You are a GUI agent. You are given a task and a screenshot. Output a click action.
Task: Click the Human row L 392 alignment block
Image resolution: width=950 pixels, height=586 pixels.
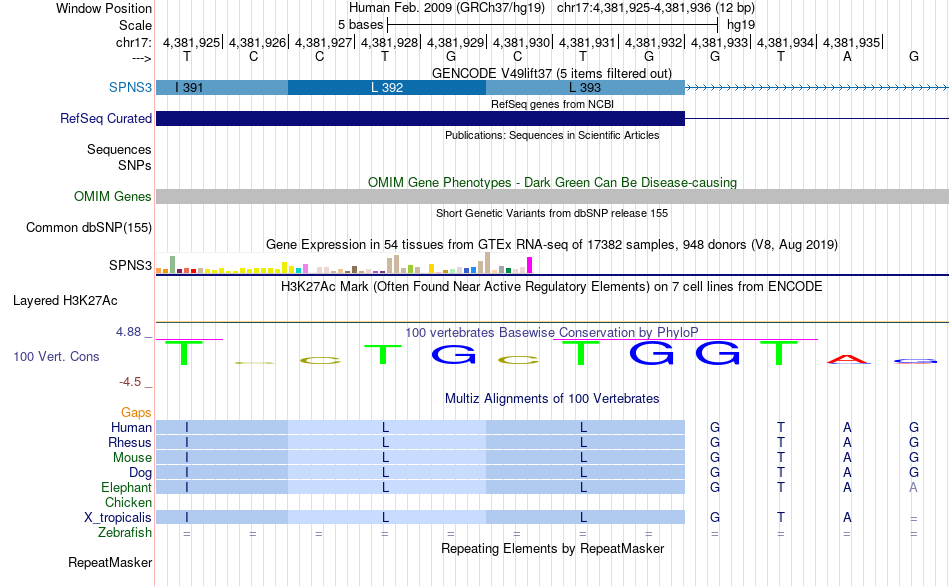coord(387,427)
